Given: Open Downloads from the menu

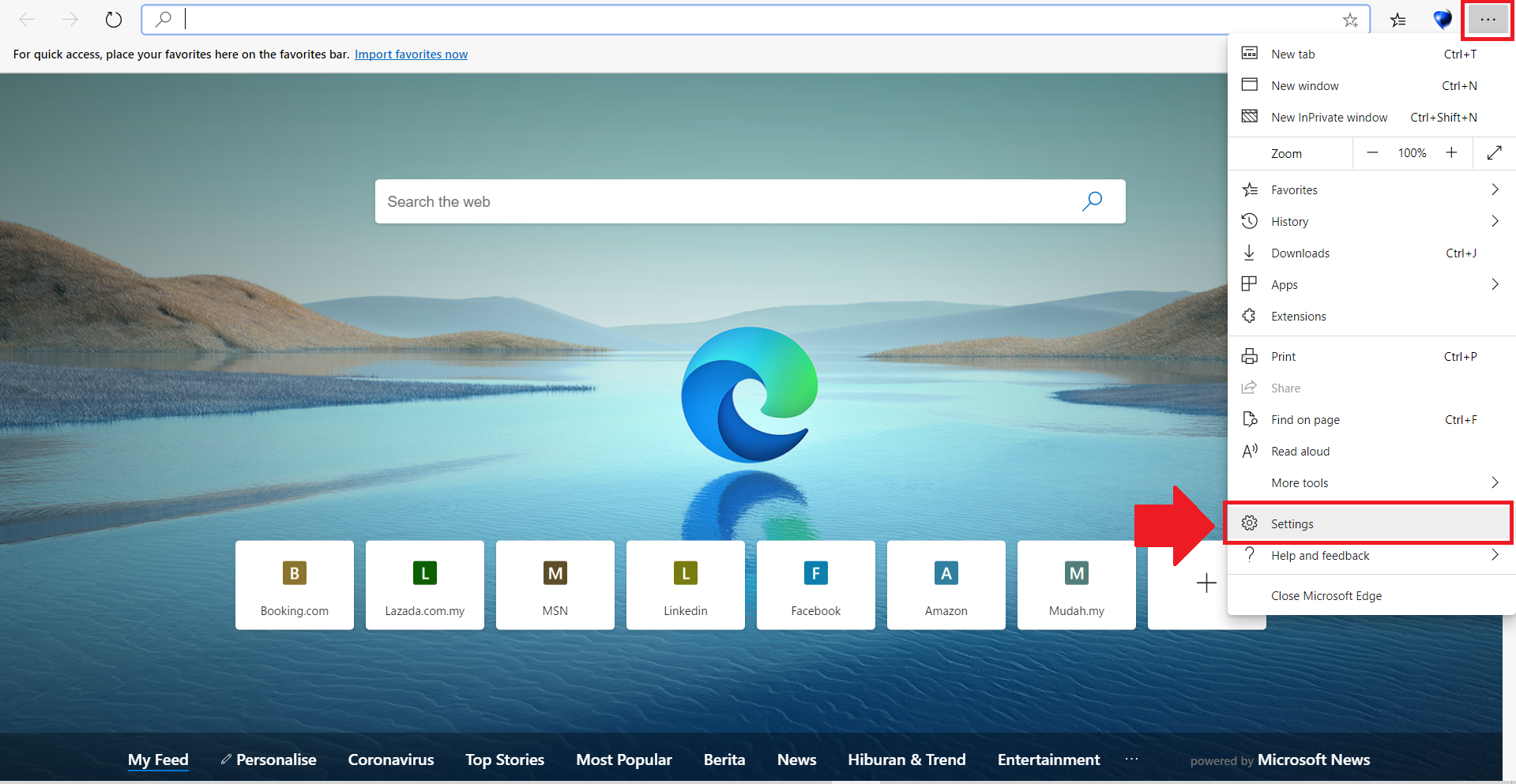Looking at the screenshot, I should point(1371,253).
